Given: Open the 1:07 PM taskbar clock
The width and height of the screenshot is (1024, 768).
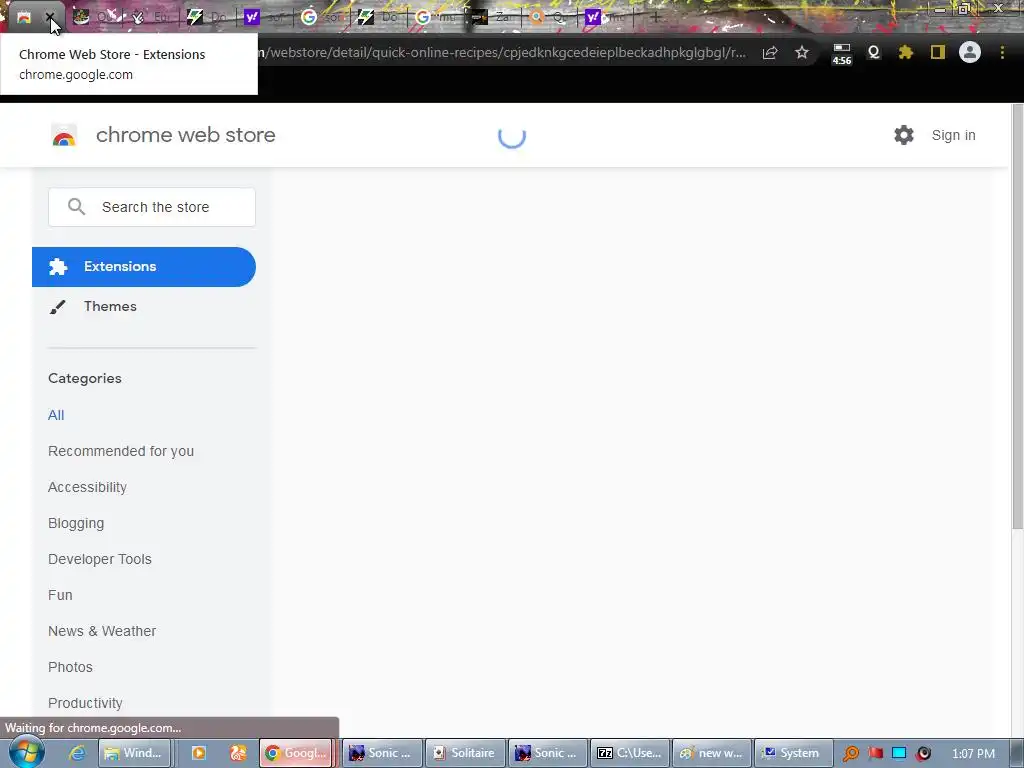Looking at the screenshot, I should [973, 753].
